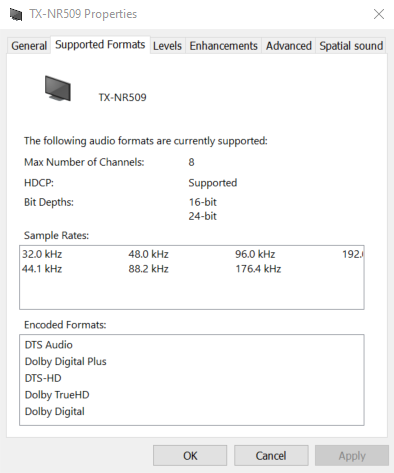This screenshot has width=394, height=473.
Task: Select Dolby Digital Plus format entry
Action: (x=66, y=361)
